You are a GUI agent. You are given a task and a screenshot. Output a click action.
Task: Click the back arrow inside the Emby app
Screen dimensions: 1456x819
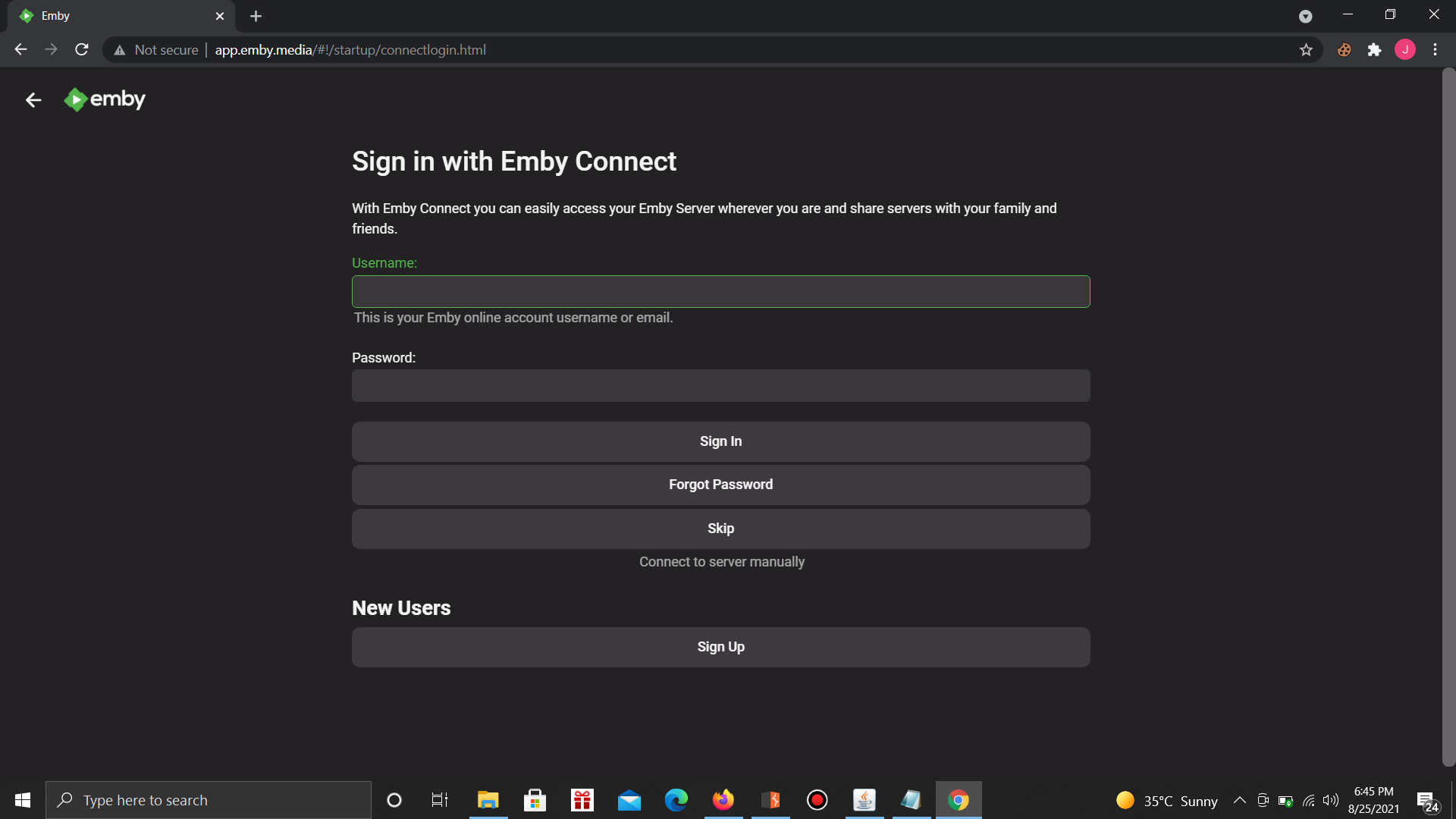point(33,99)
